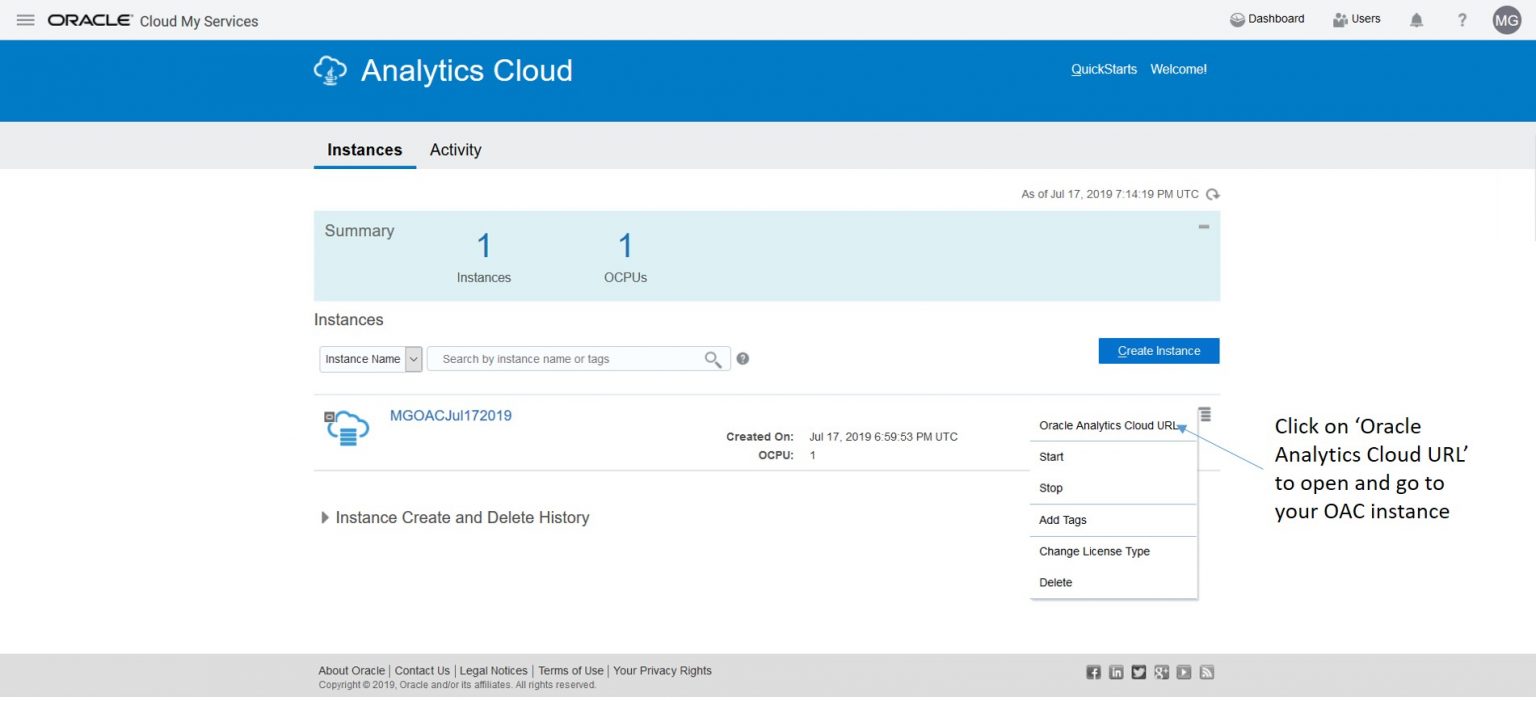Collapse the Summary panel
This screenshot has height=701, width=1536.
pos(1203,227)
